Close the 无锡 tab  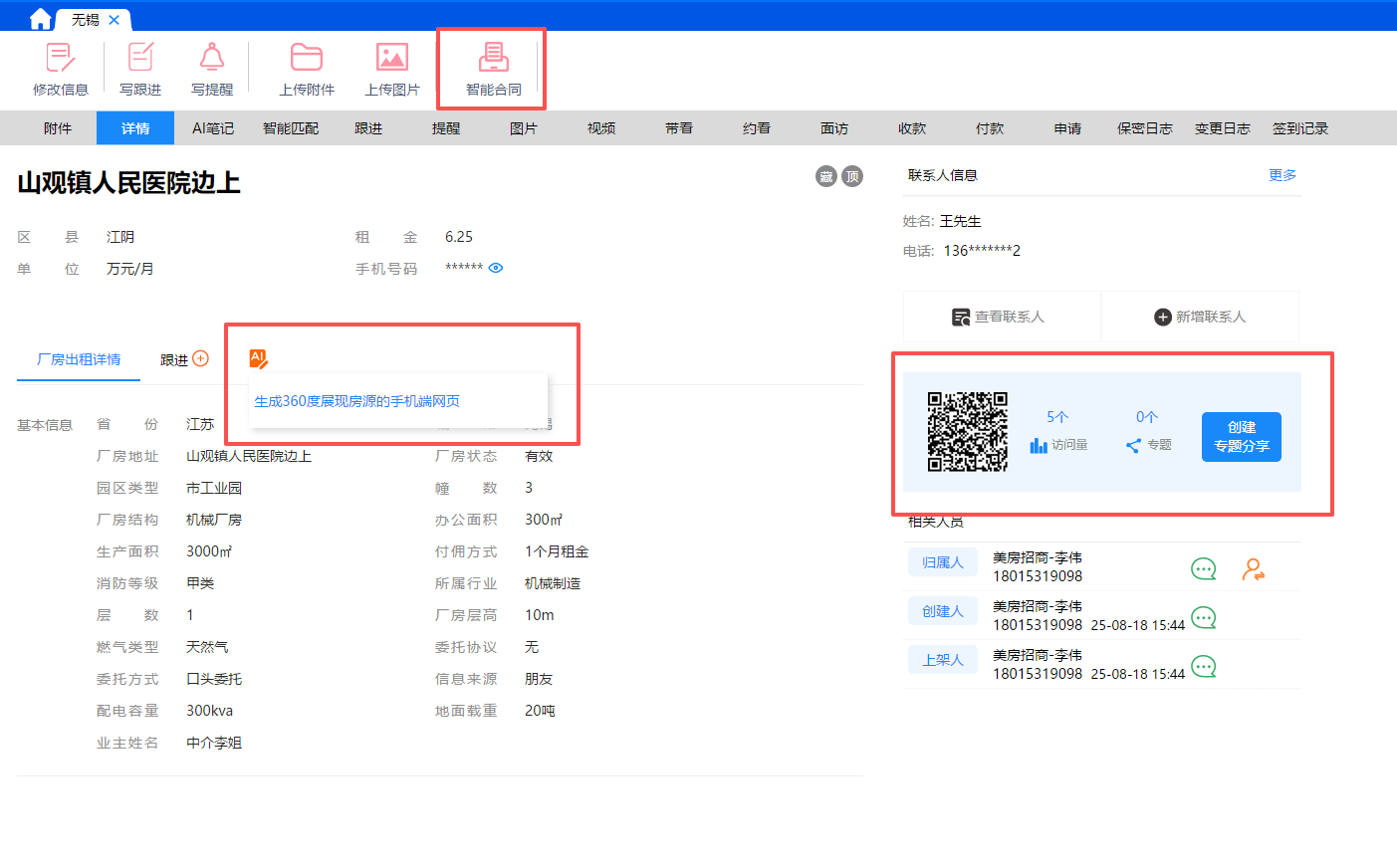pyautogui.click(x=115, y=19)
